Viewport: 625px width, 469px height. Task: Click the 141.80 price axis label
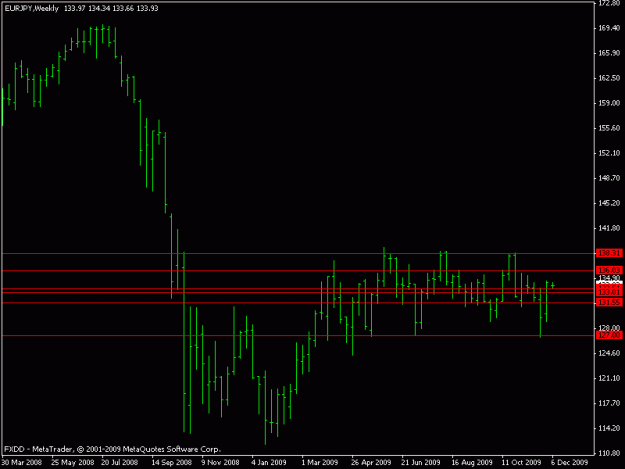(609, 228)
